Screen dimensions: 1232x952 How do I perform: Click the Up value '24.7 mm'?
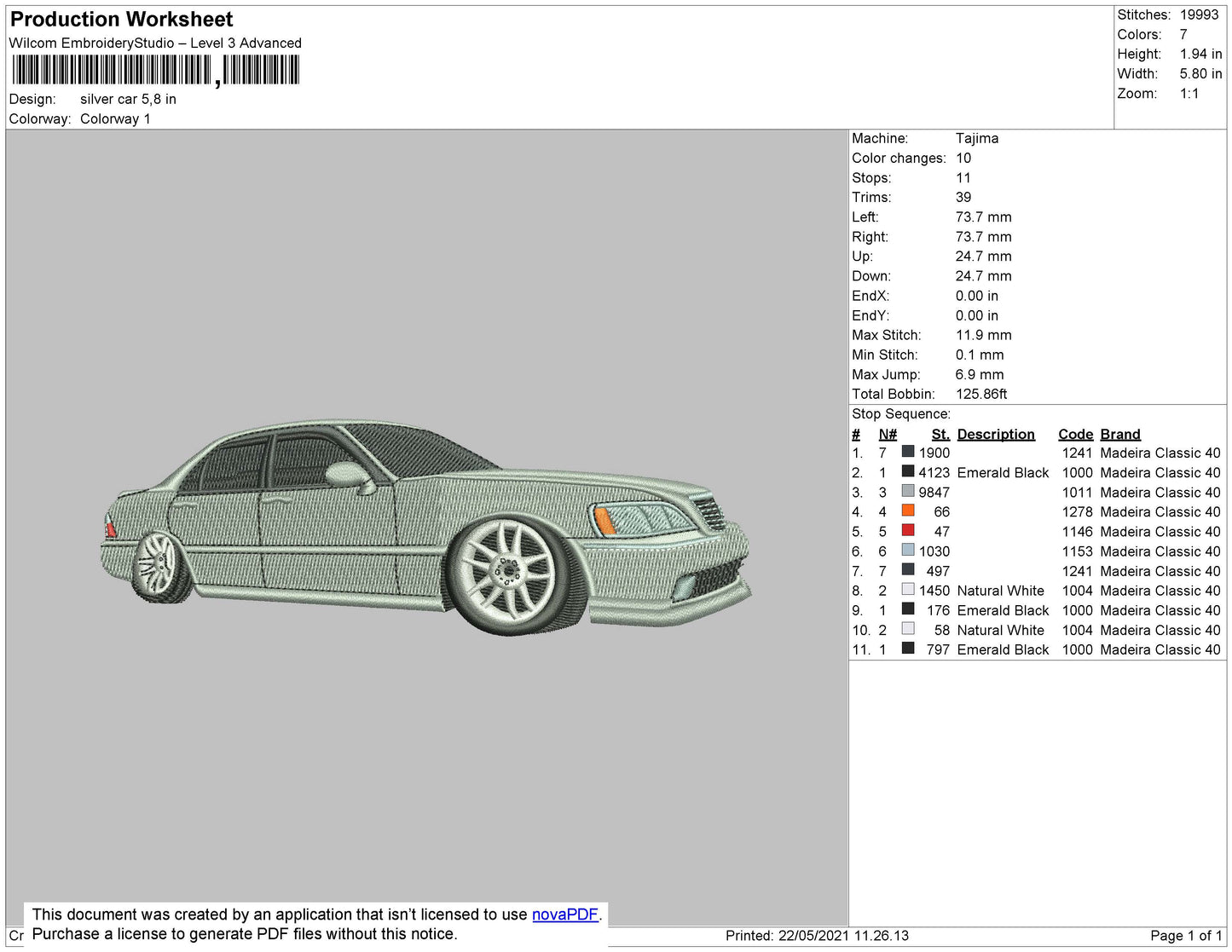[984, 256]
